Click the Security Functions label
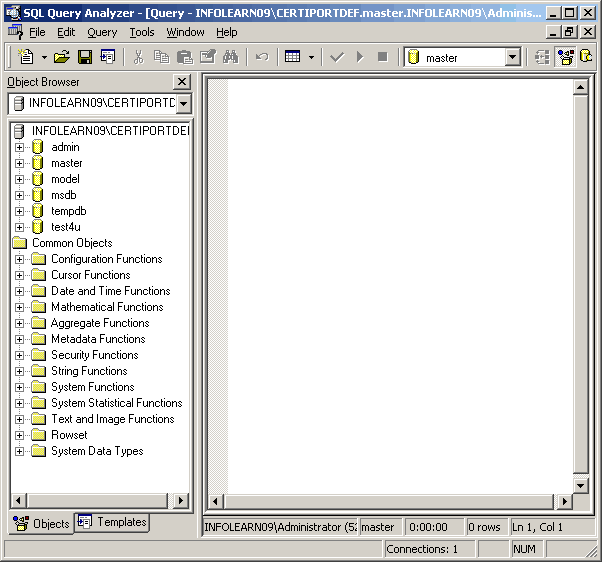Screen dimensions: 602x562 coord(94,355)
